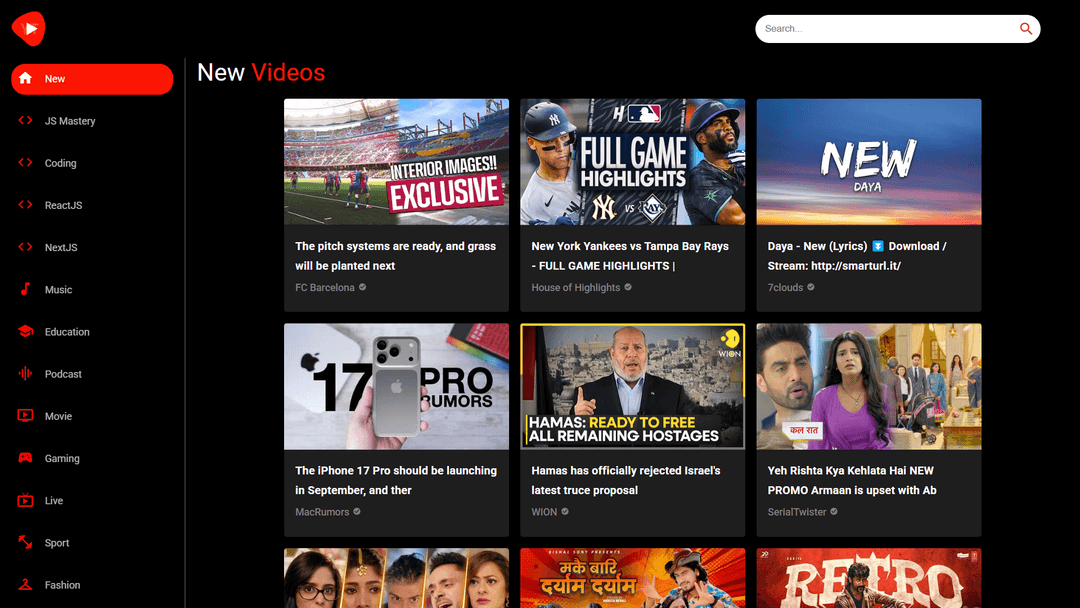The width and height of the screenshot is (1080, 608).
Task: Click the music note icon
Action: pos(25,289)
